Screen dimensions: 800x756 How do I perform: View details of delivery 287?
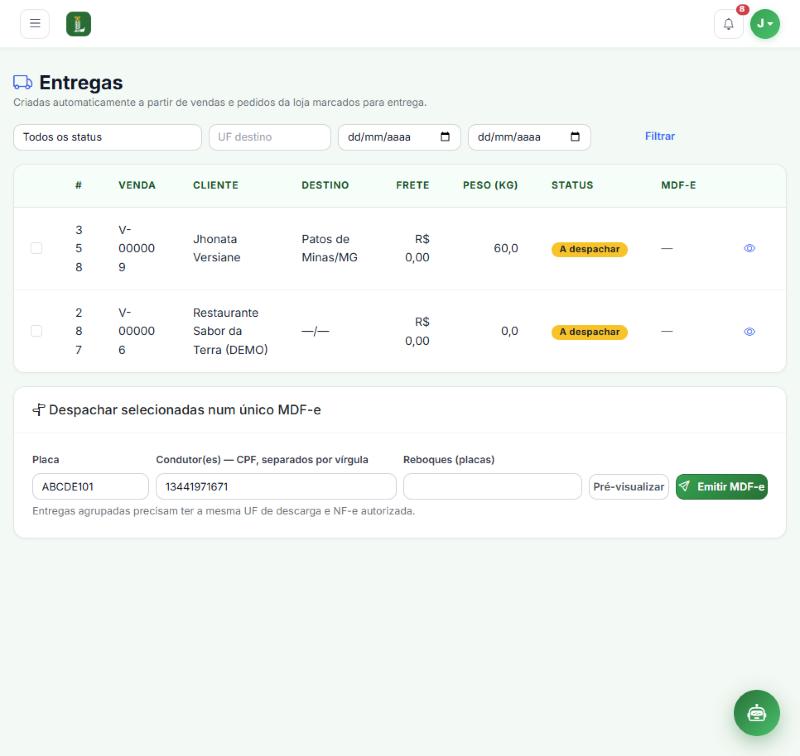pyautogui.click(x=749, y=332)
